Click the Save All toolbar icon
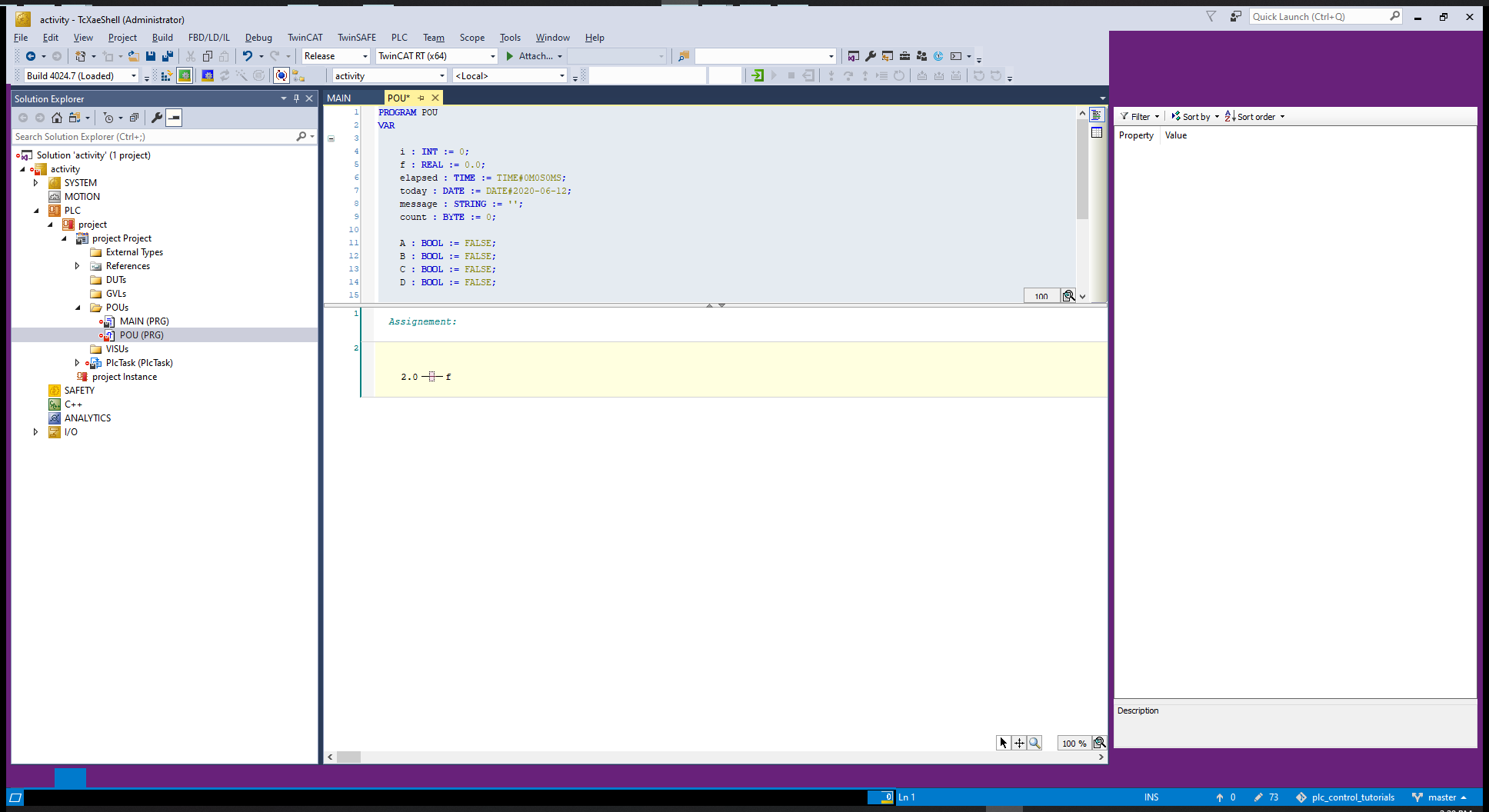 [x=167, y=56]
